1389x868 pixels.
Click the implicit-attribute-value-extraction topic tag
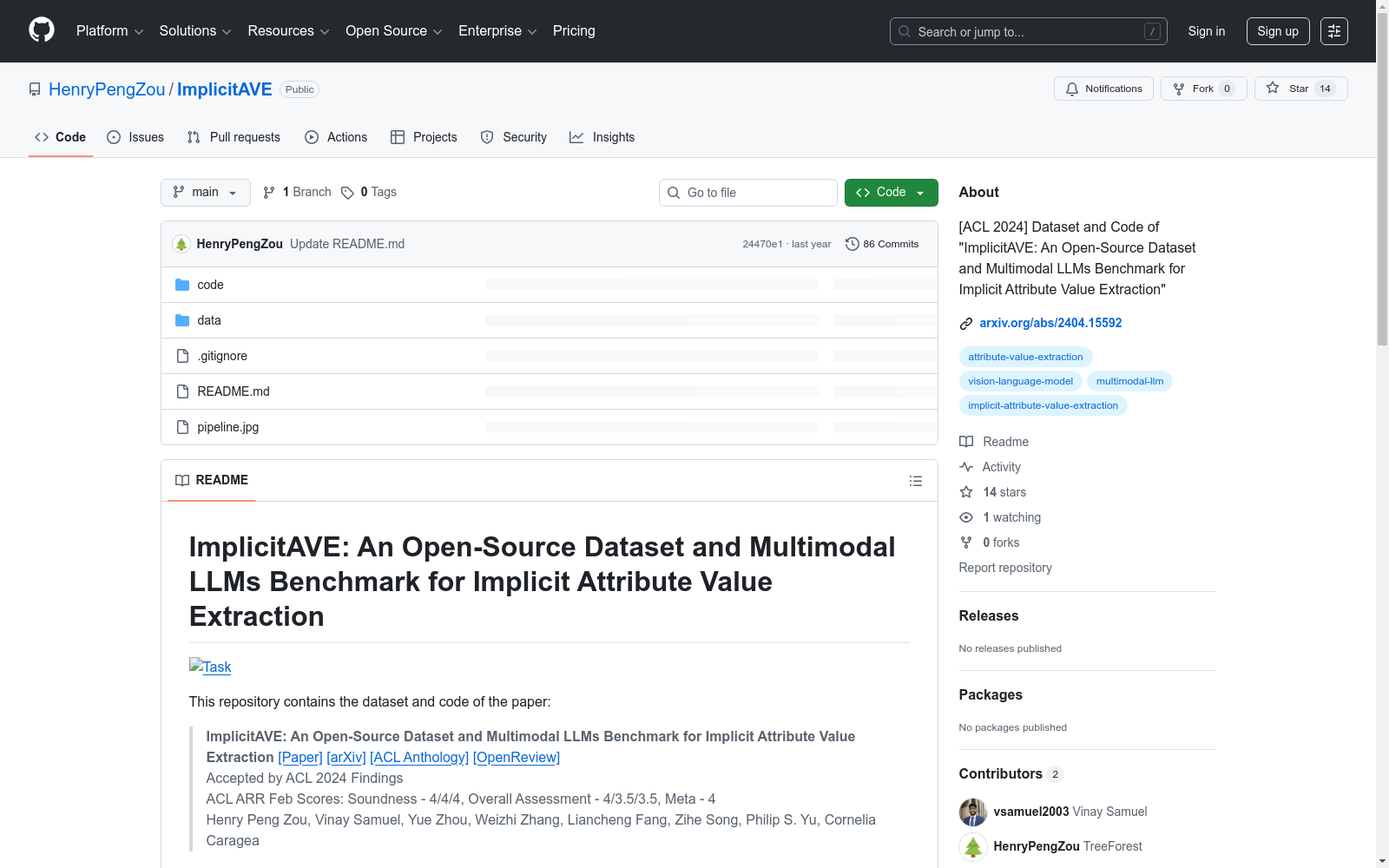click(x=1043, y=405)
